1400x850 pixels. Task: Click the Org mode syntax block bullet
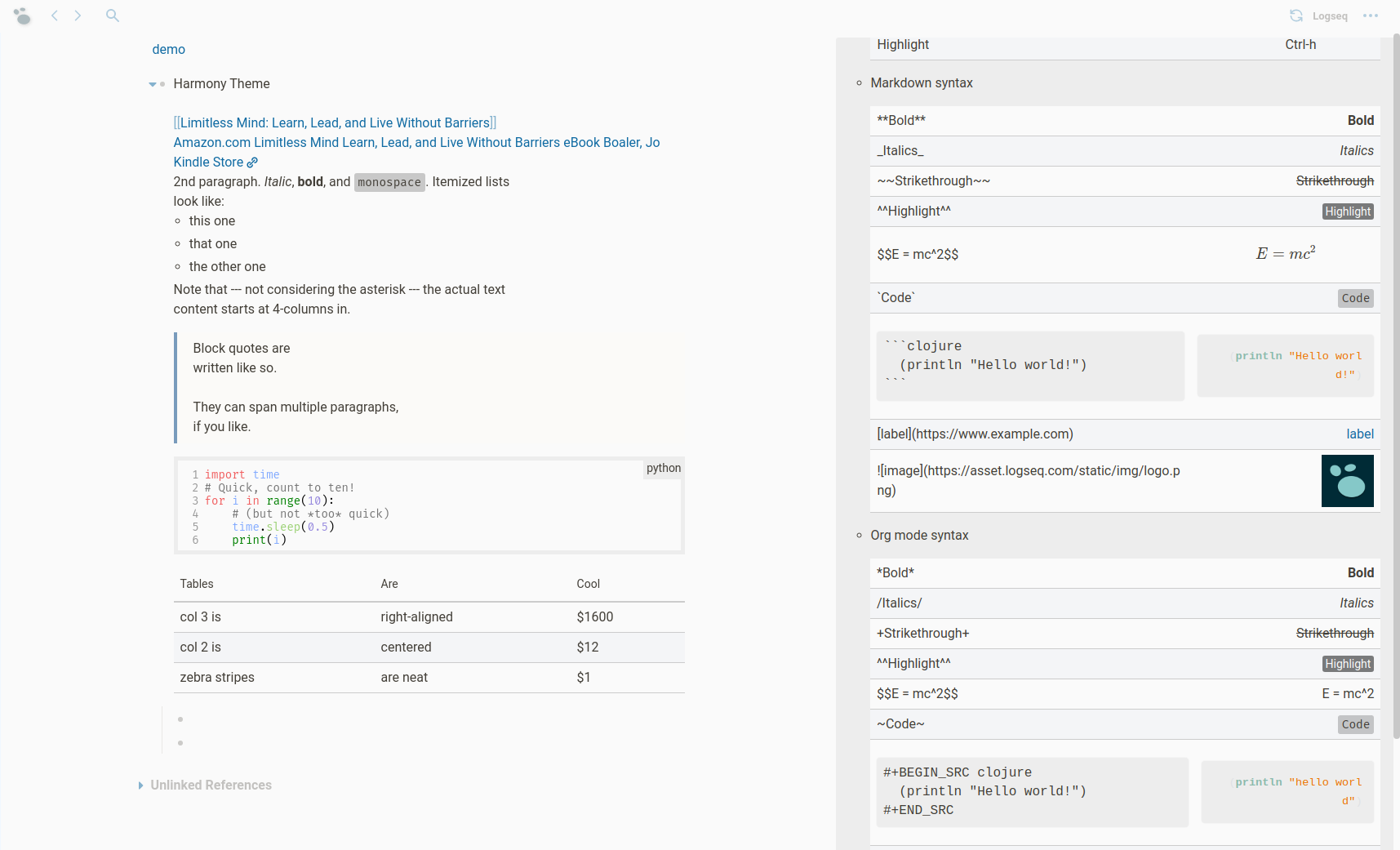click(859, 536)
